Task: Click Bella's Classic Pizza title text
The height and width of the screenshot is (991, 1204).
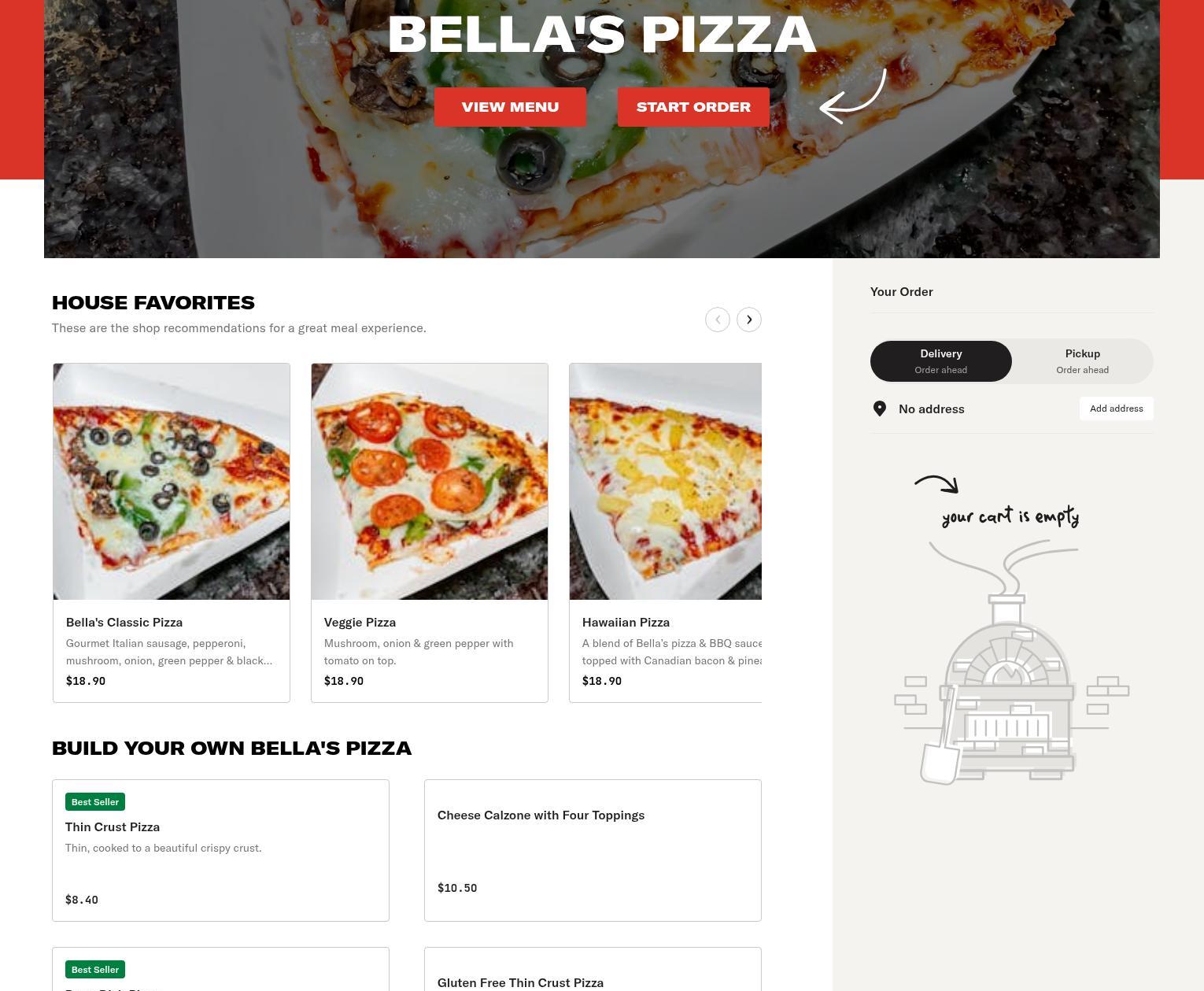Action: tap(124, 623)
